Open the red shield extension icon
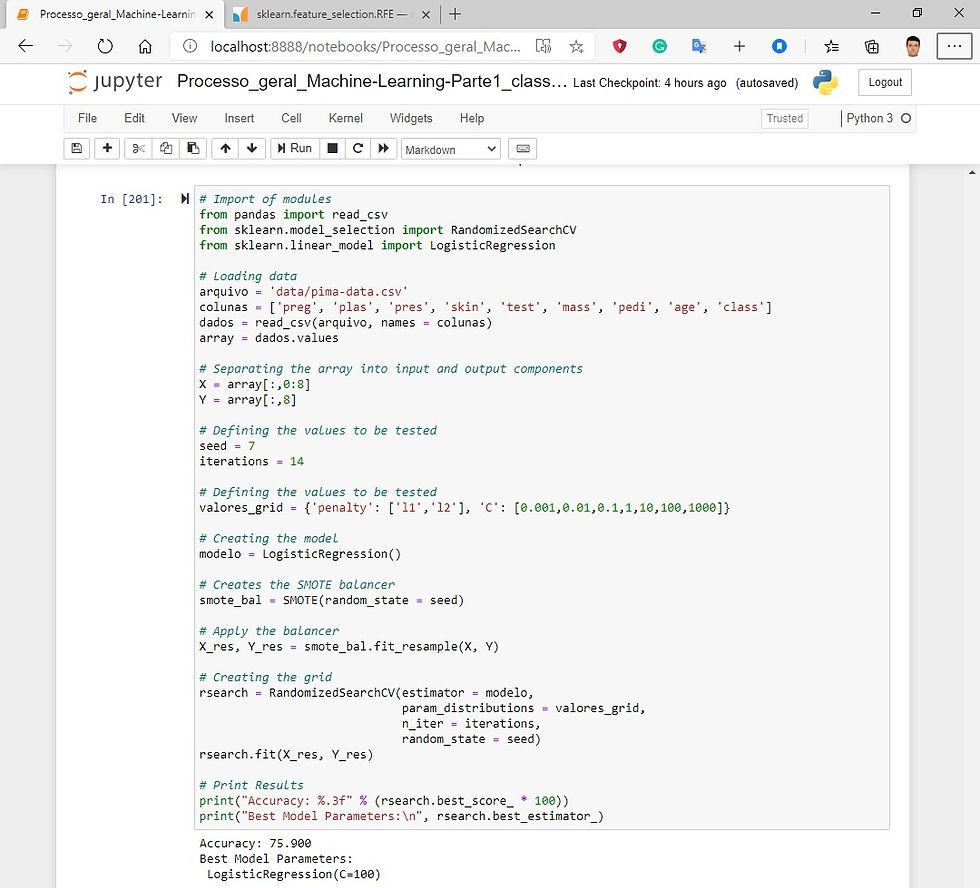The width and height of the screenshot is (980, 888). point(619,46)
